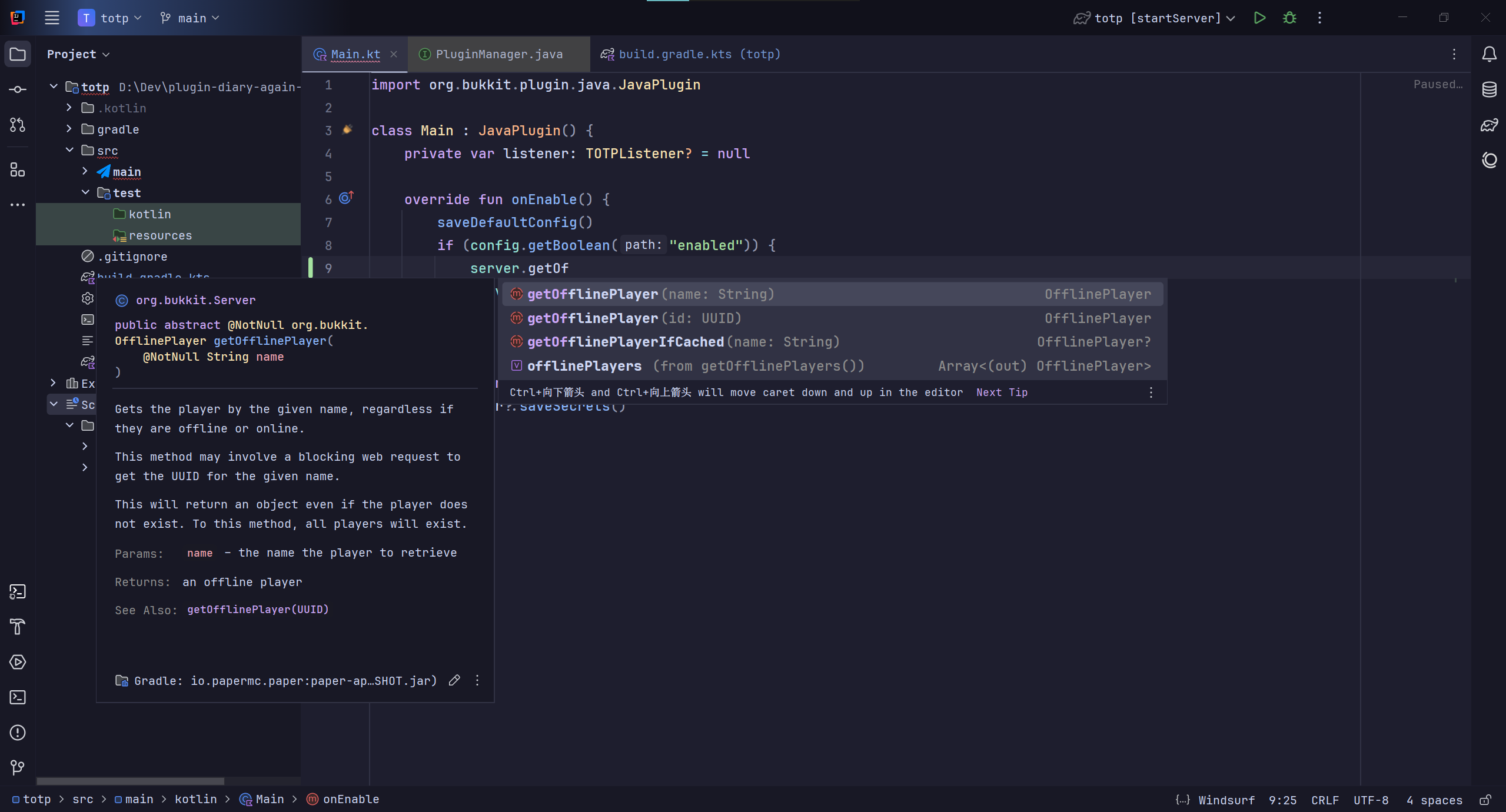
Task: Click the getOfflinePlayer(UUID) See Also link
Action: [257, 610]
